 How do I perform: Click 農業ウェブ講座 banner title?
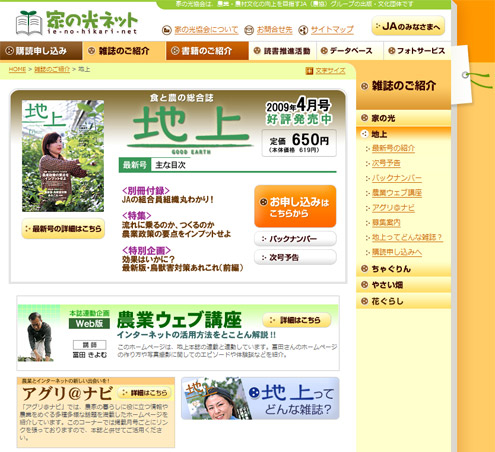[x=179, y=320]
